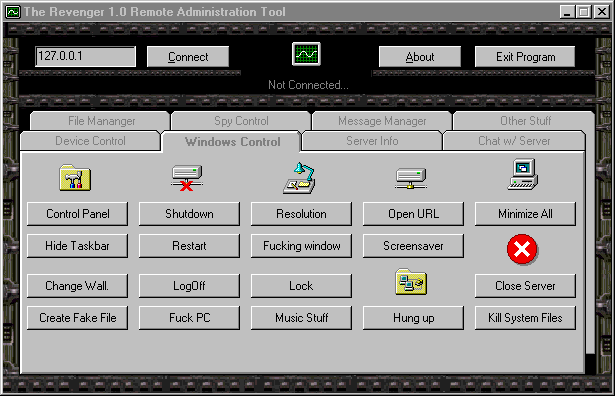Click the Hung up button
The image size is (615, 396).
tap(413, 318)
